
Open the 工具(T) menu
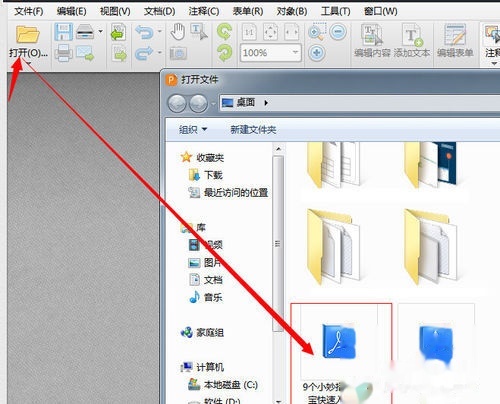(x=335, y=12)
